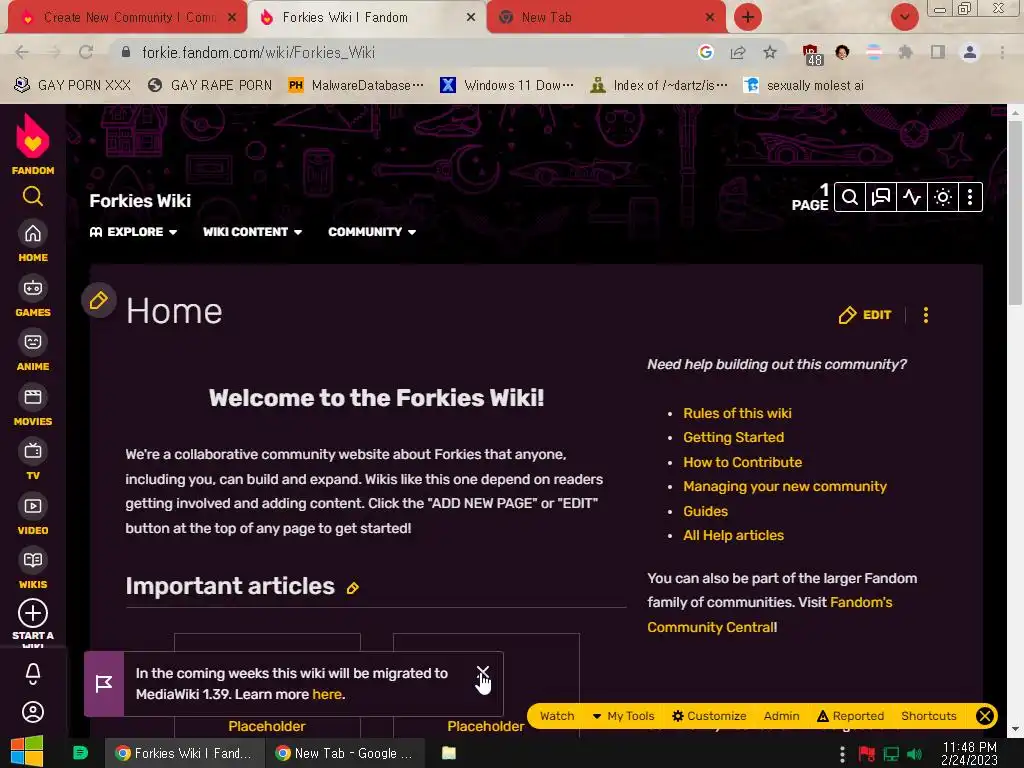Open first Placeholder article card
The width and height of the screenshot is (1024, 768).
coord(267,726)
